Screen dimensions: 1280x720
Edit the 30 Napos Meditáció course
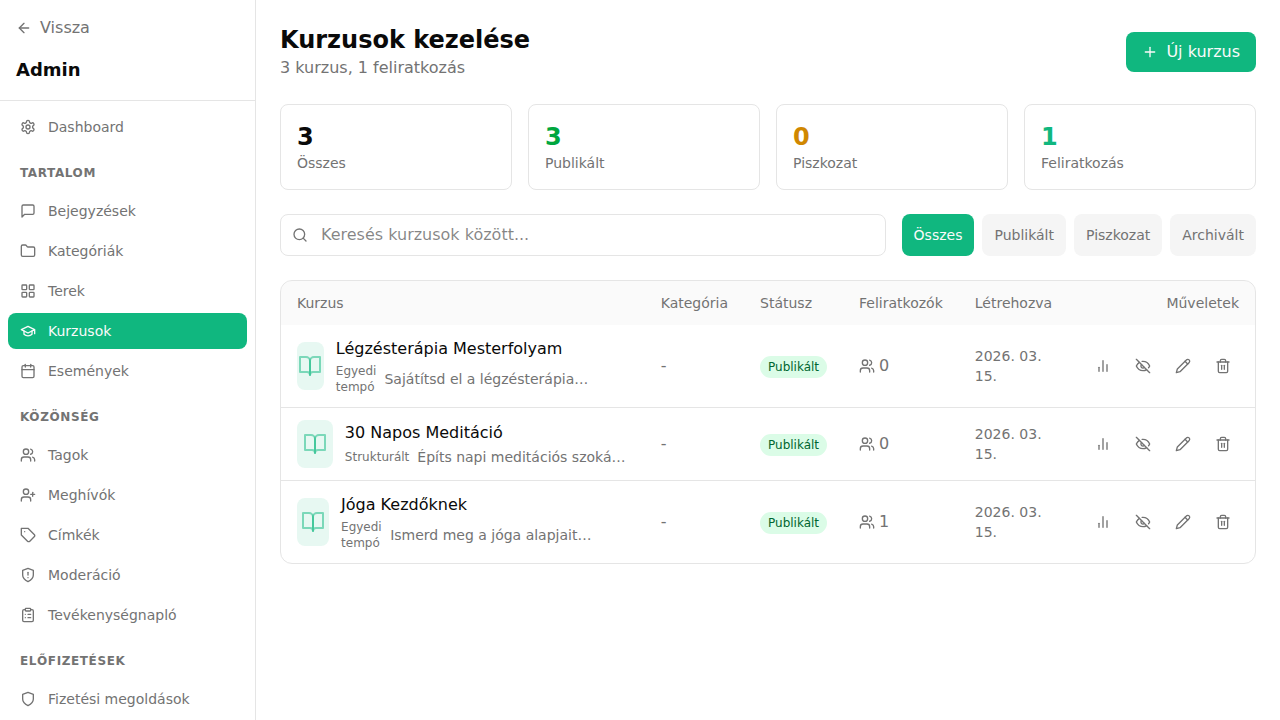tap(1183, 443)
